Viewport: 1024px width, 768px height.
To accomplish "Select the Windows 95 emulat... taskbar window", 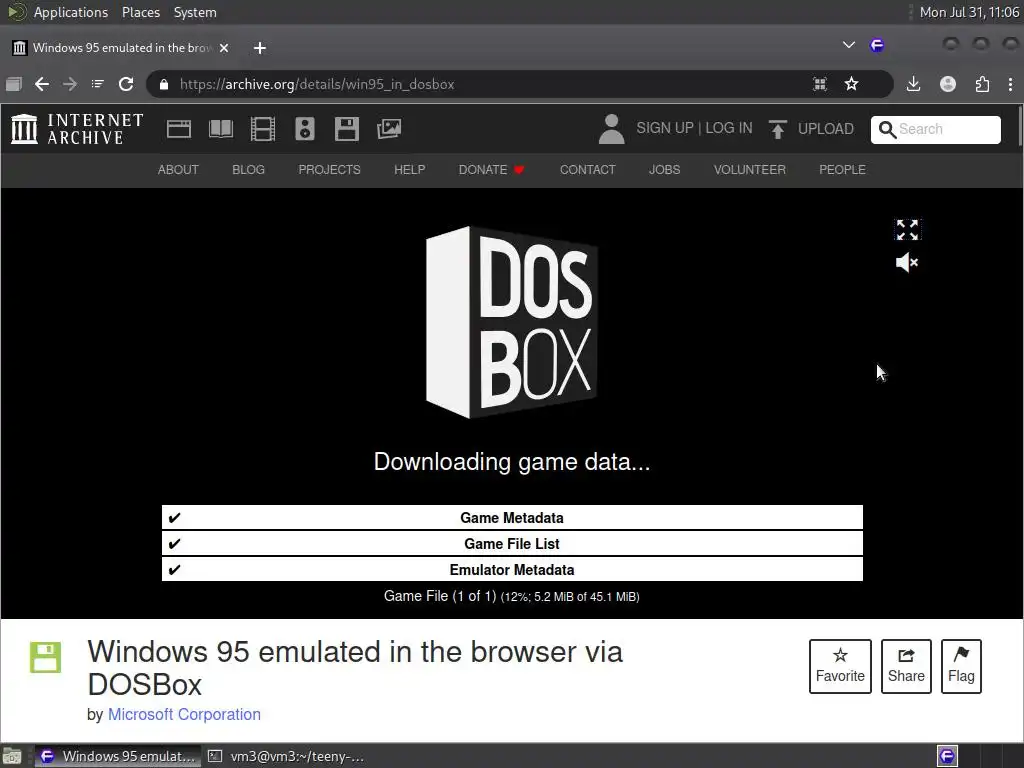I will (x=118, y=756).
